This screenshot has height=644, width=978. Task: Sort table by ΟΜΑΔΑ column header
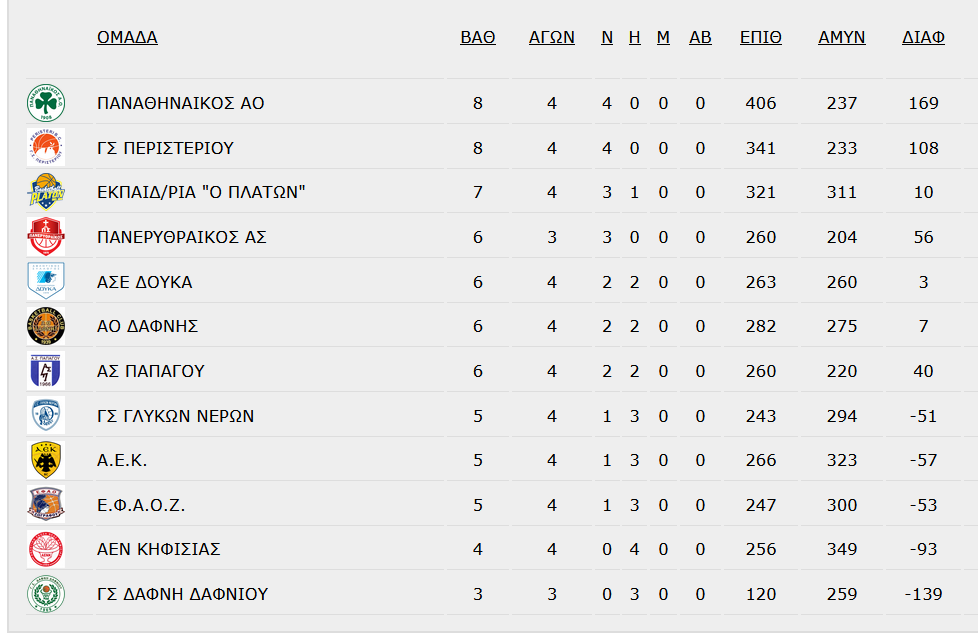pos(127,37)
